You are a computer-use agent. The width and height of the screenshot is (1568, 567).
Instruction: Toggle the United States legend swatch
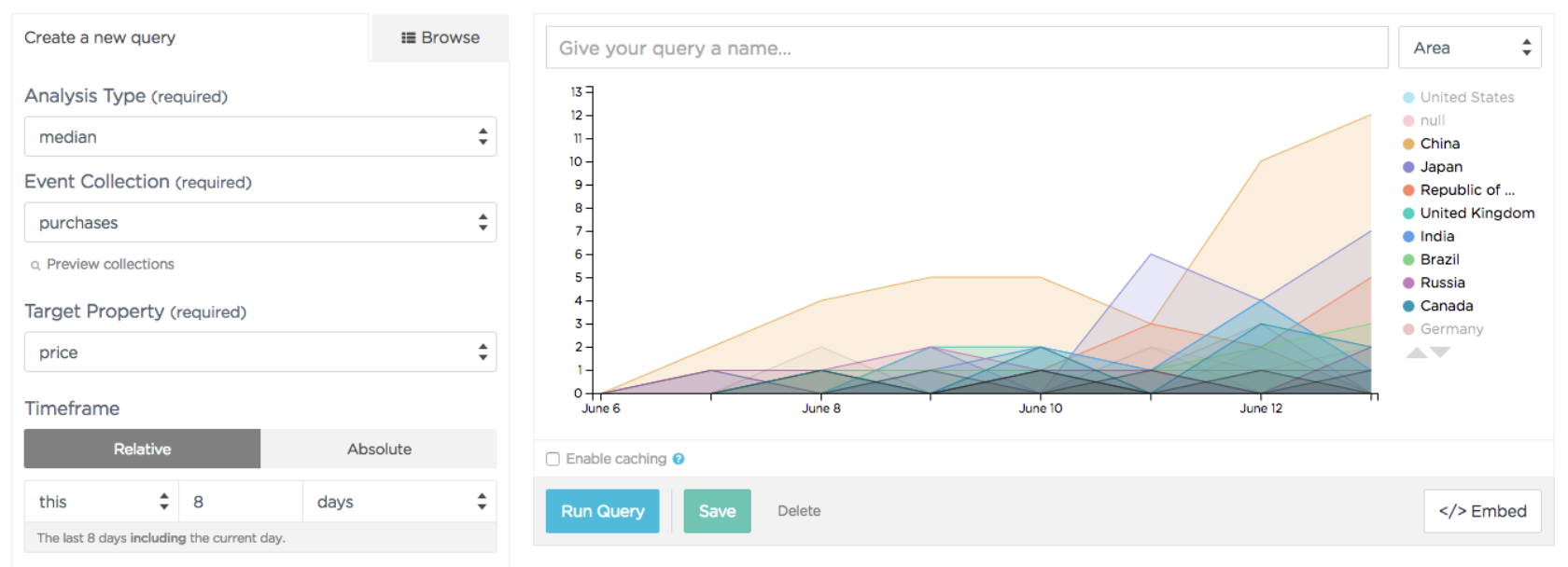coord(1408,98)
